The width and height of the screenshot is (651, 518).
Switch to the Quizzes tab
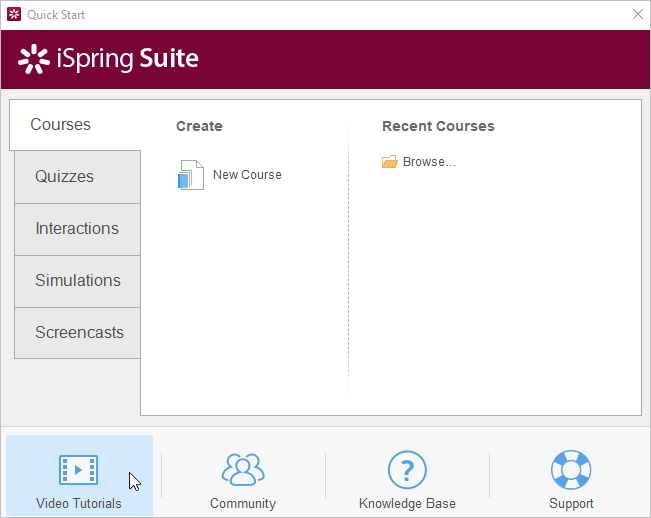(x=65, y=177)
